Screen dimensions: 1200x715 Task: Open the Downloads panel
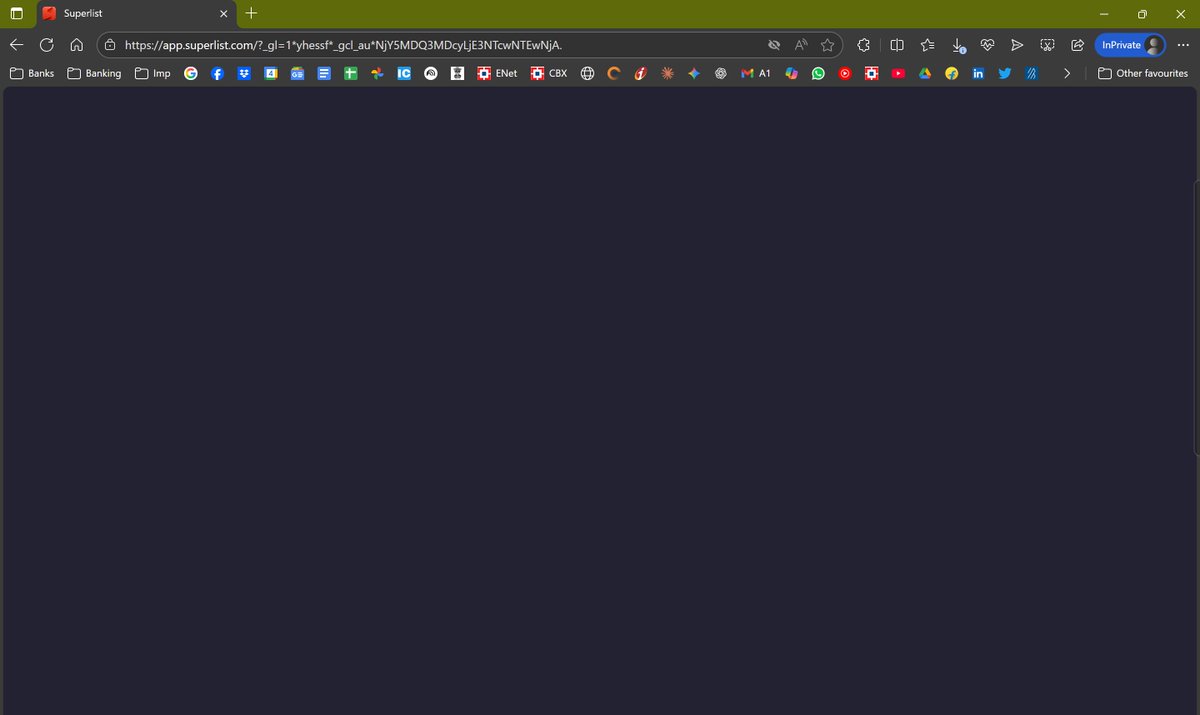point(958,45)
